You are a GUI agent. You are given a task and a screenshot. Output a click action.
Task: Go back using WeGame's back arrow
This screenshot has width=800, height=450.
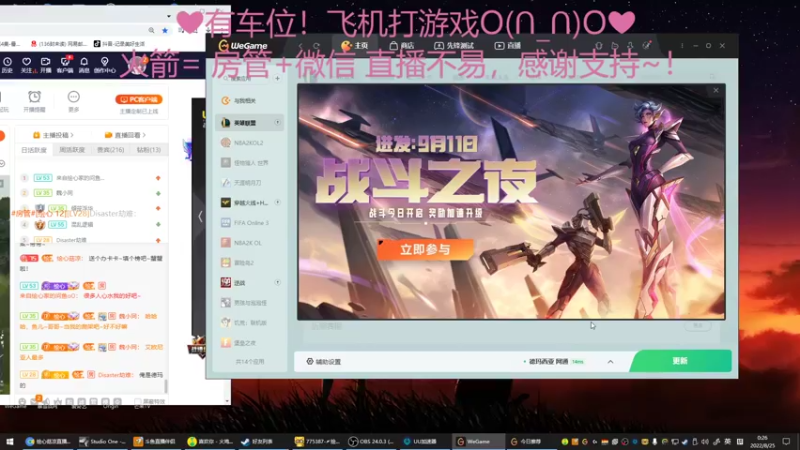[x=301, y=46]
